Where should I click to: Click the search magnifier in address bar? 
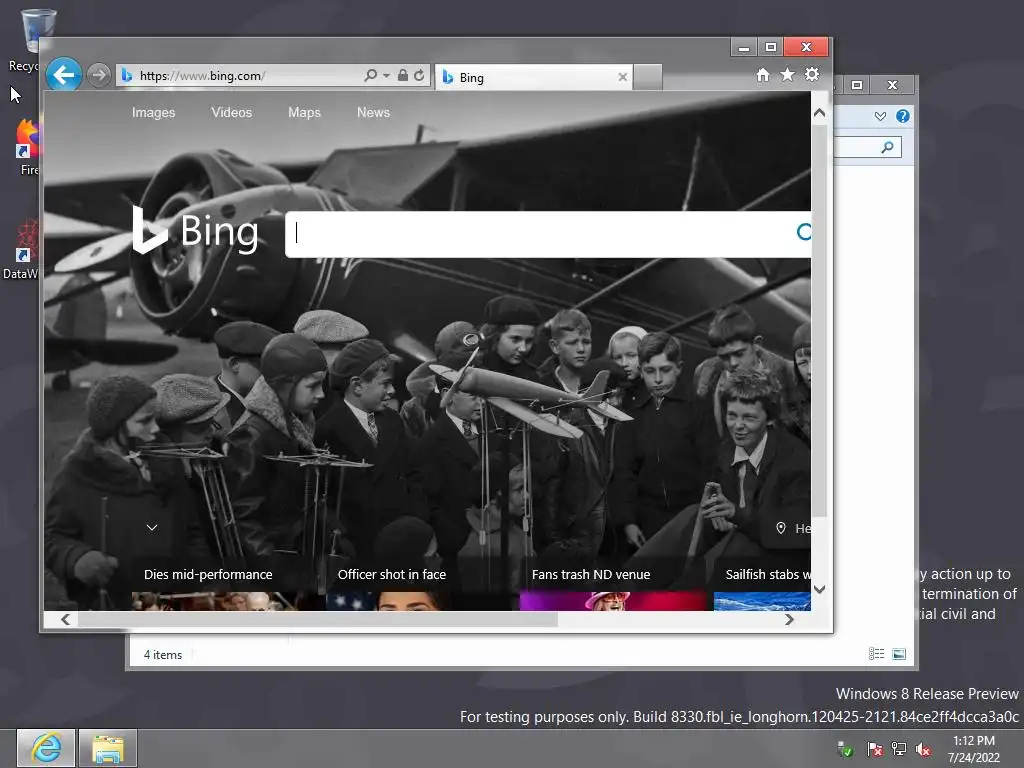(370, 75)
